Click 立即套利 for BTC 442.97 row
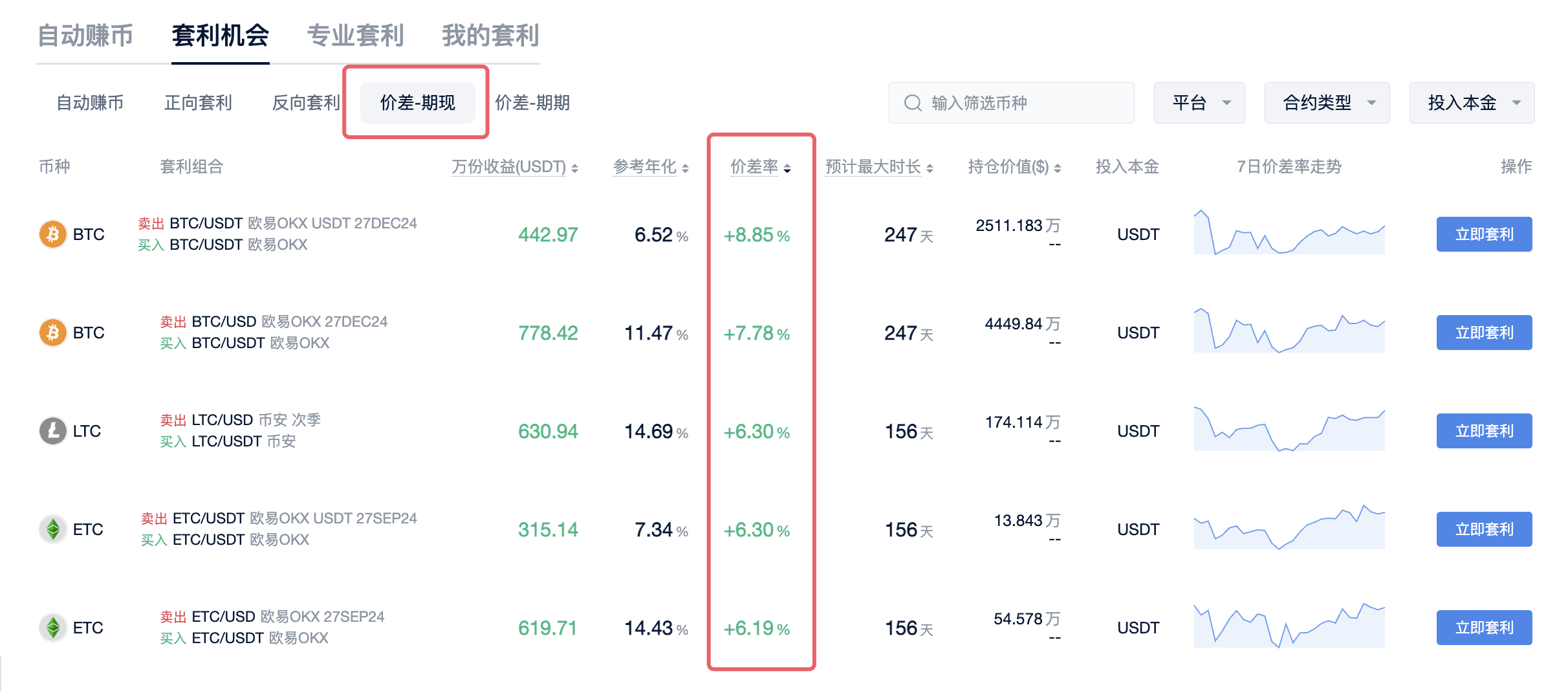The width and height of the screenshot is (1568, 691). (1485, 234)
